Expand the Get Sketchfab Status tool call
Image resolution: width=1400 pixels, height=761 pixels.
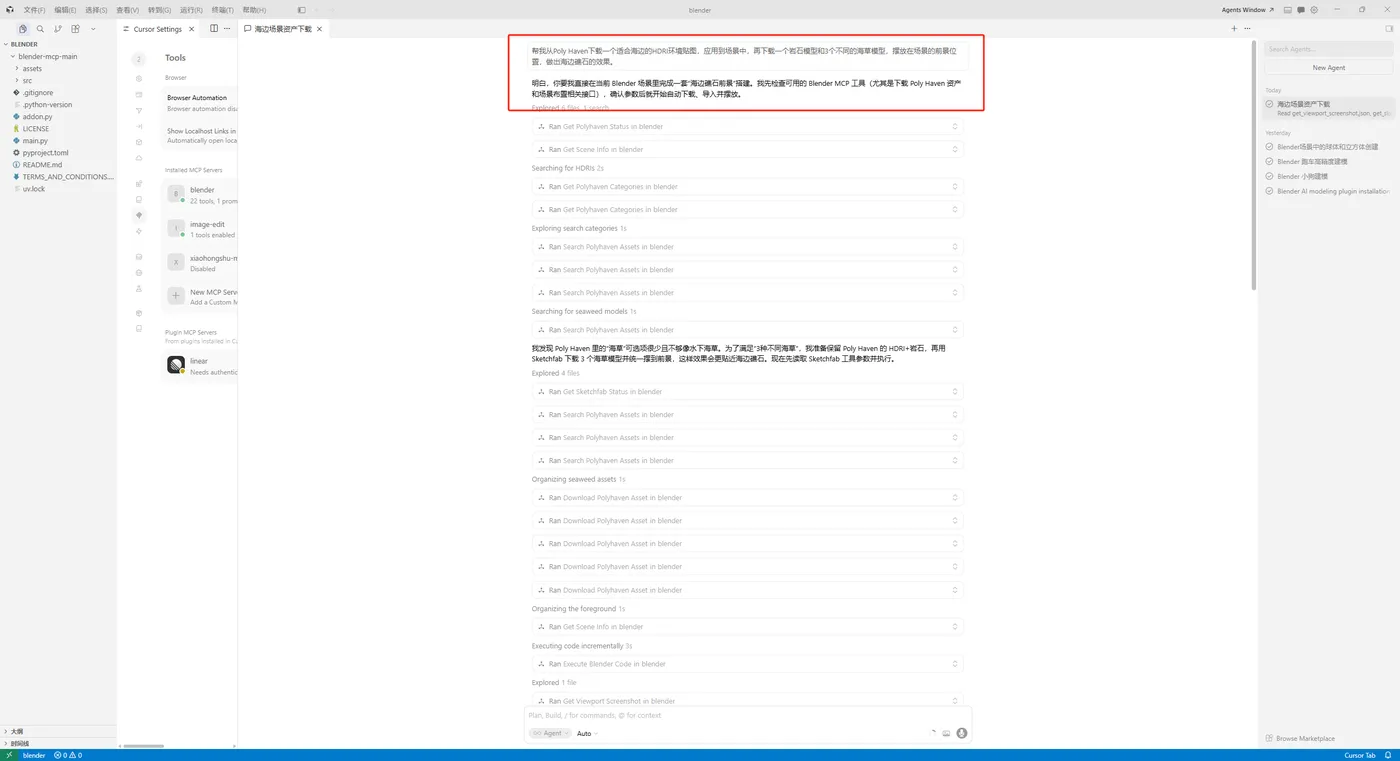tap(748, 392)
